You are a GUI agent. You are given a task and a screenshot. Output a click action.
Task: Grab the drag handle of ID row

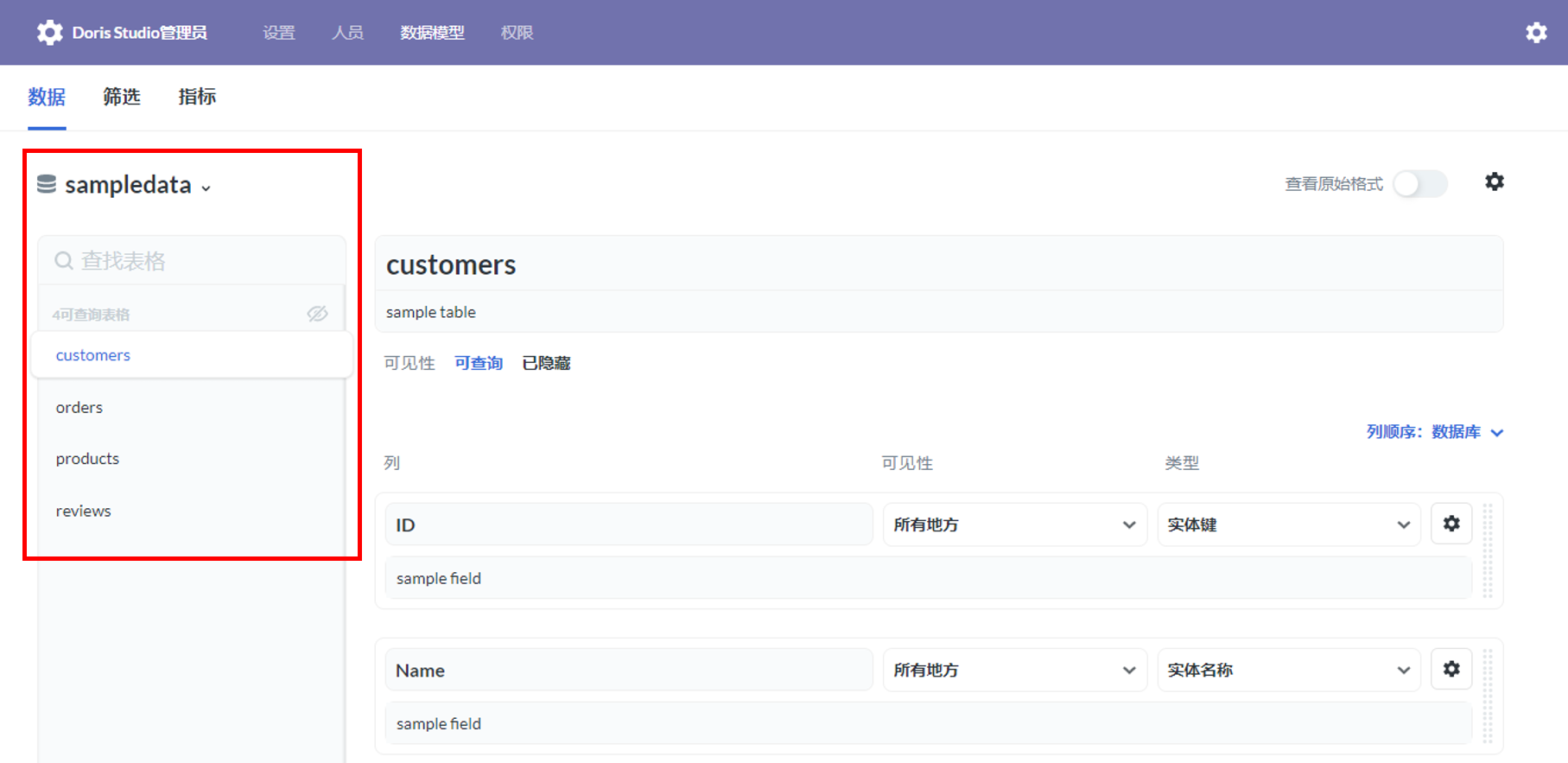[x=1488, y=551]
